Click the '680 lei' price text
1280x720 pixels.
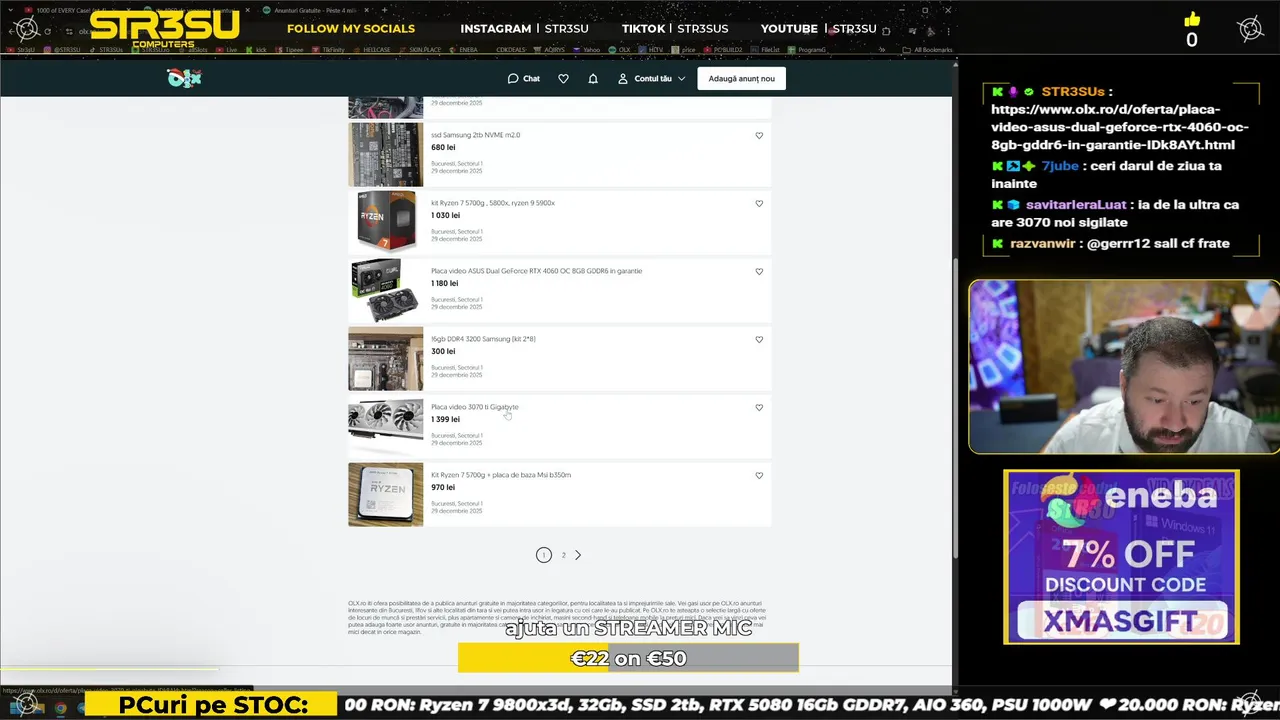click(443, 147)
